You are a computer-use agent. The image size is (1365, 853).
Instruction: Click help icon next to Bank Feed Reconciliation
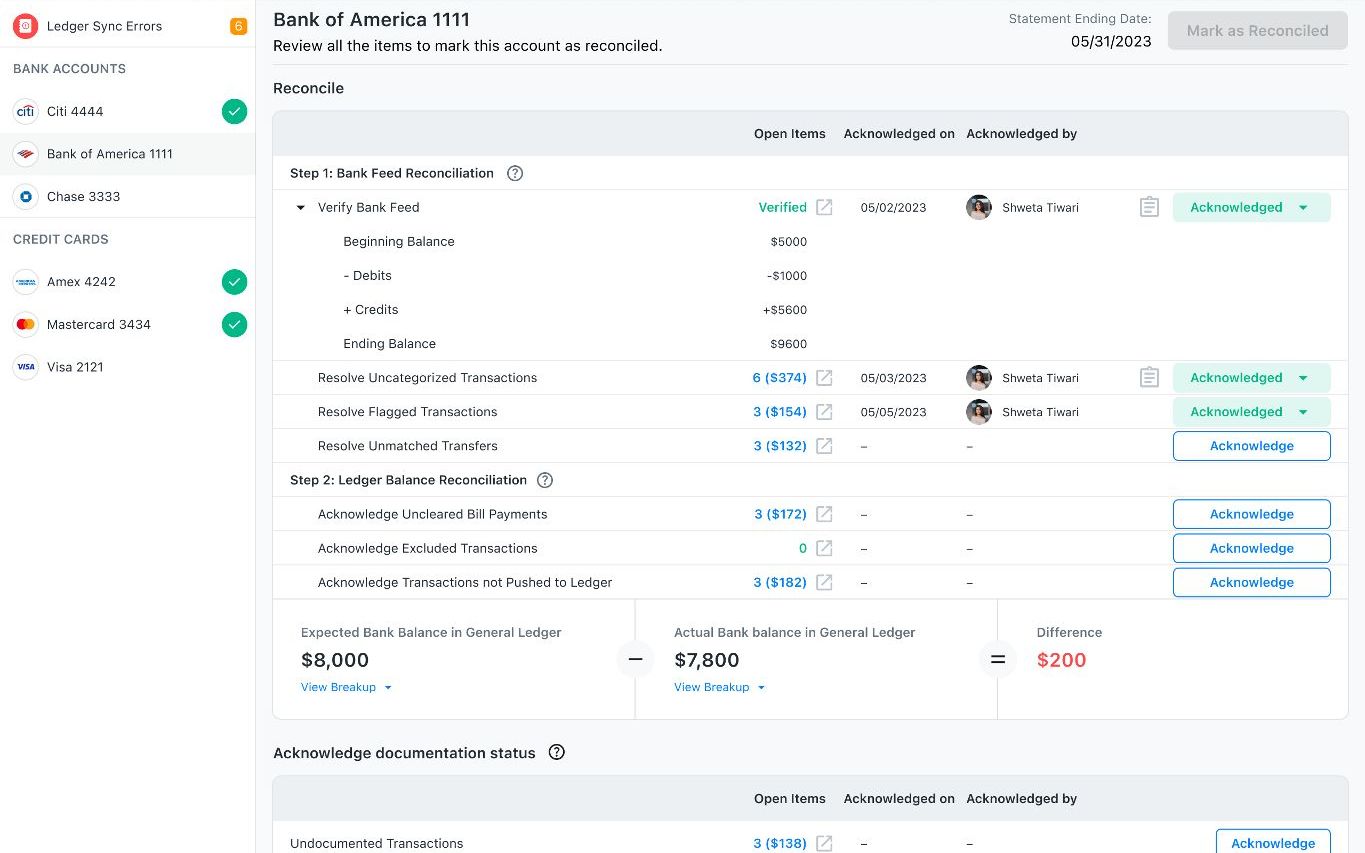[x=515, y=173]
